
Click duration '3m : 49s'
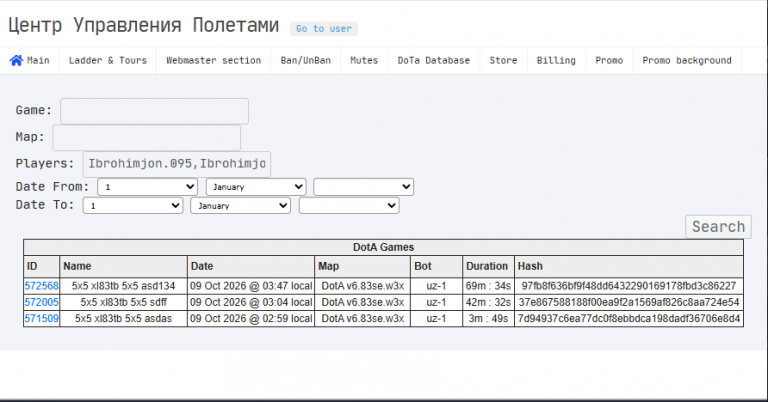tap(488, 319)
